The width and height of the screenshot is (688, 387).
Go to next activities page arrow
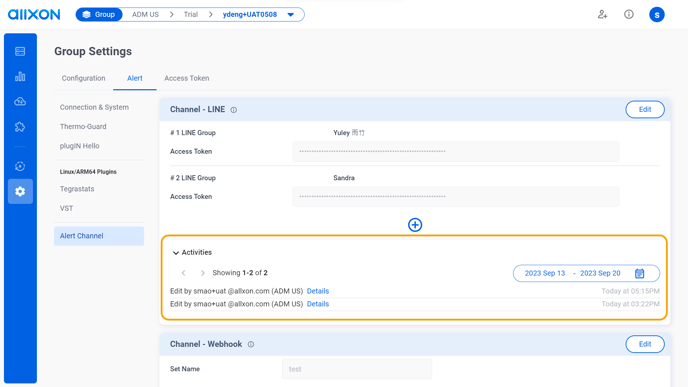pos(202,273)
